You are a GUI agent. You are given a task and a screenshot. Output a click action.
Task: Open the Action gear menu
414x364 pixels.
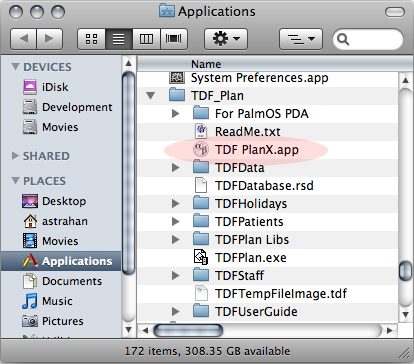(x=226, y=39)
